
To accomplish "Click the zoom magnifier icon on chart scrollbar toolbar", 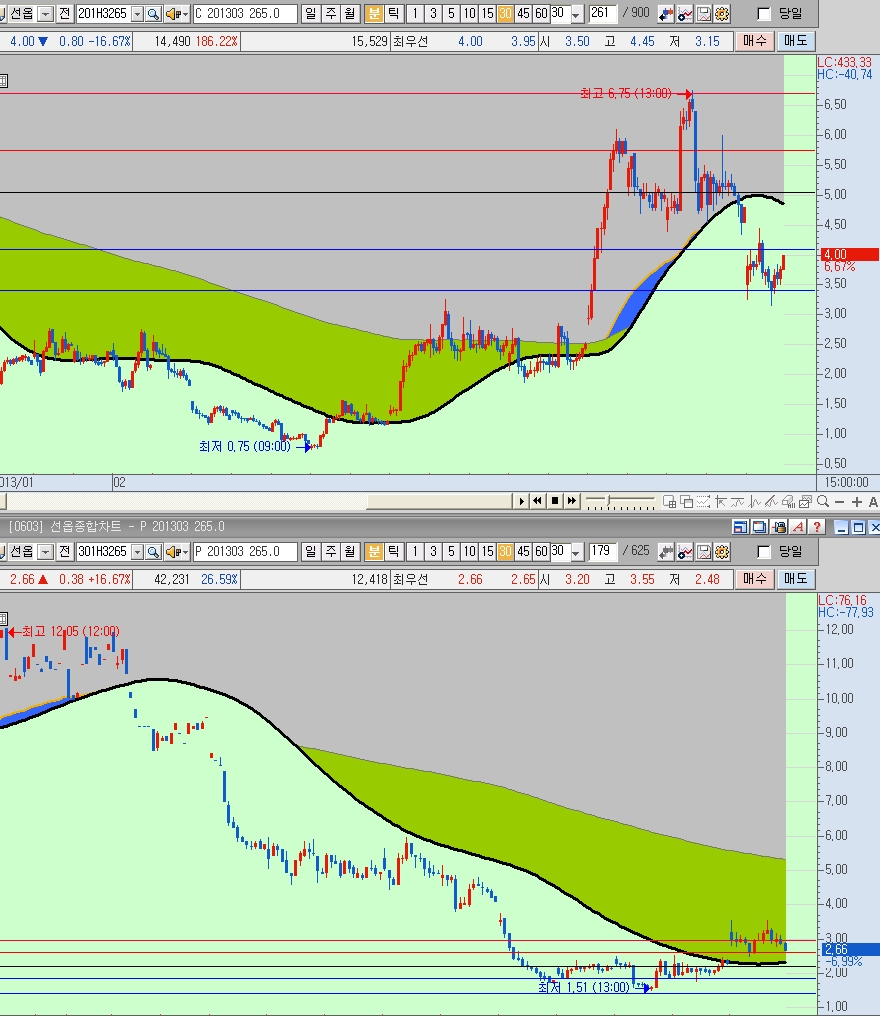I will pyautogui.click(x=822, y=501).
